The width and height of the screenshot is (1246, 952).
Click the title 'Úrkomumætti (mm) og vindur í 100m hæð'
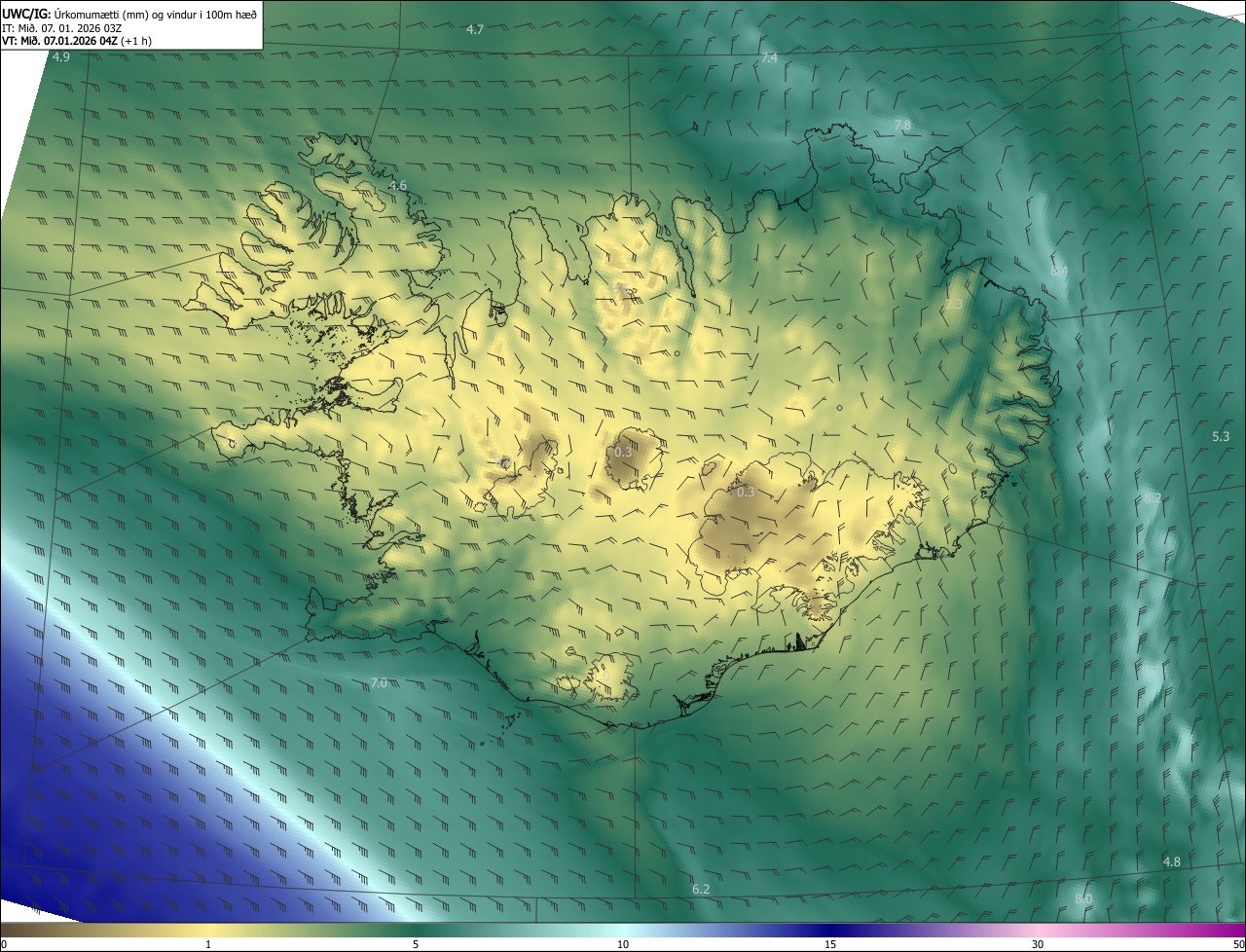[156, 13]
